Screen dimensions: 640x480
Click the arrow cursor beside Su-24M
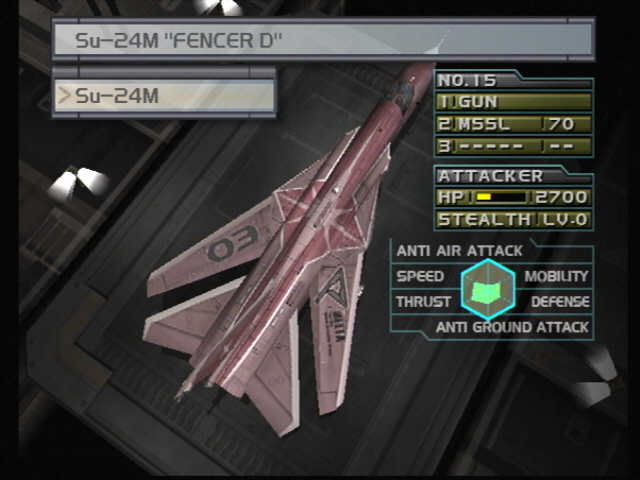point(64,96)
